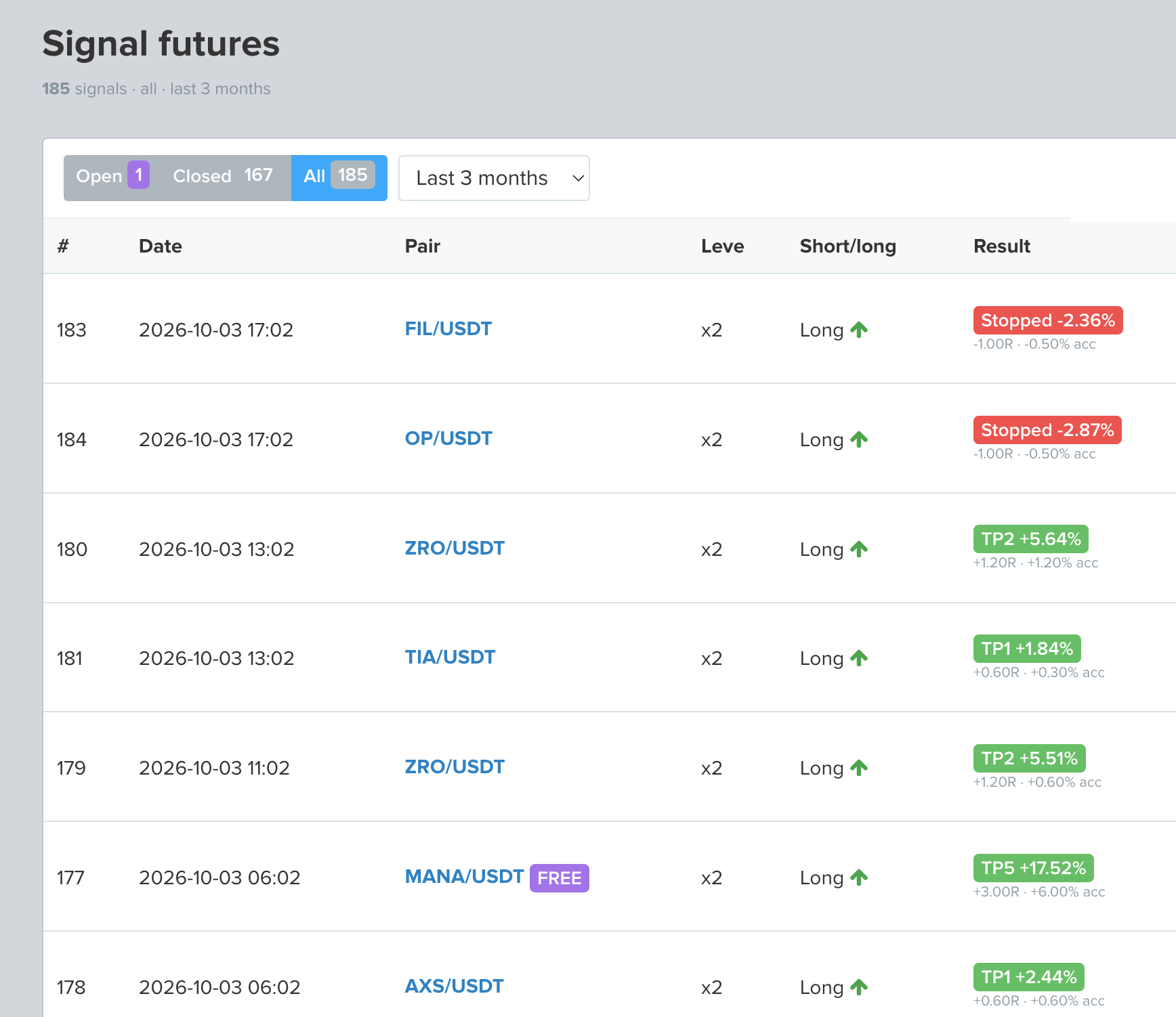Open the MANA/USDT pair link
The image size is (1176, 1017).
[x=464, y=877]
